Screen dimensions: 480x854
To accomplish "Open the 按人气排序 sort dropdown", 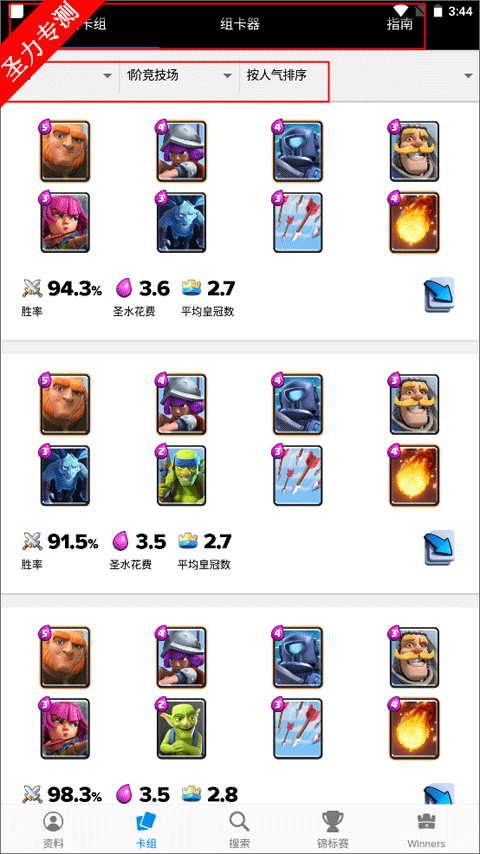I will [283, 76].
